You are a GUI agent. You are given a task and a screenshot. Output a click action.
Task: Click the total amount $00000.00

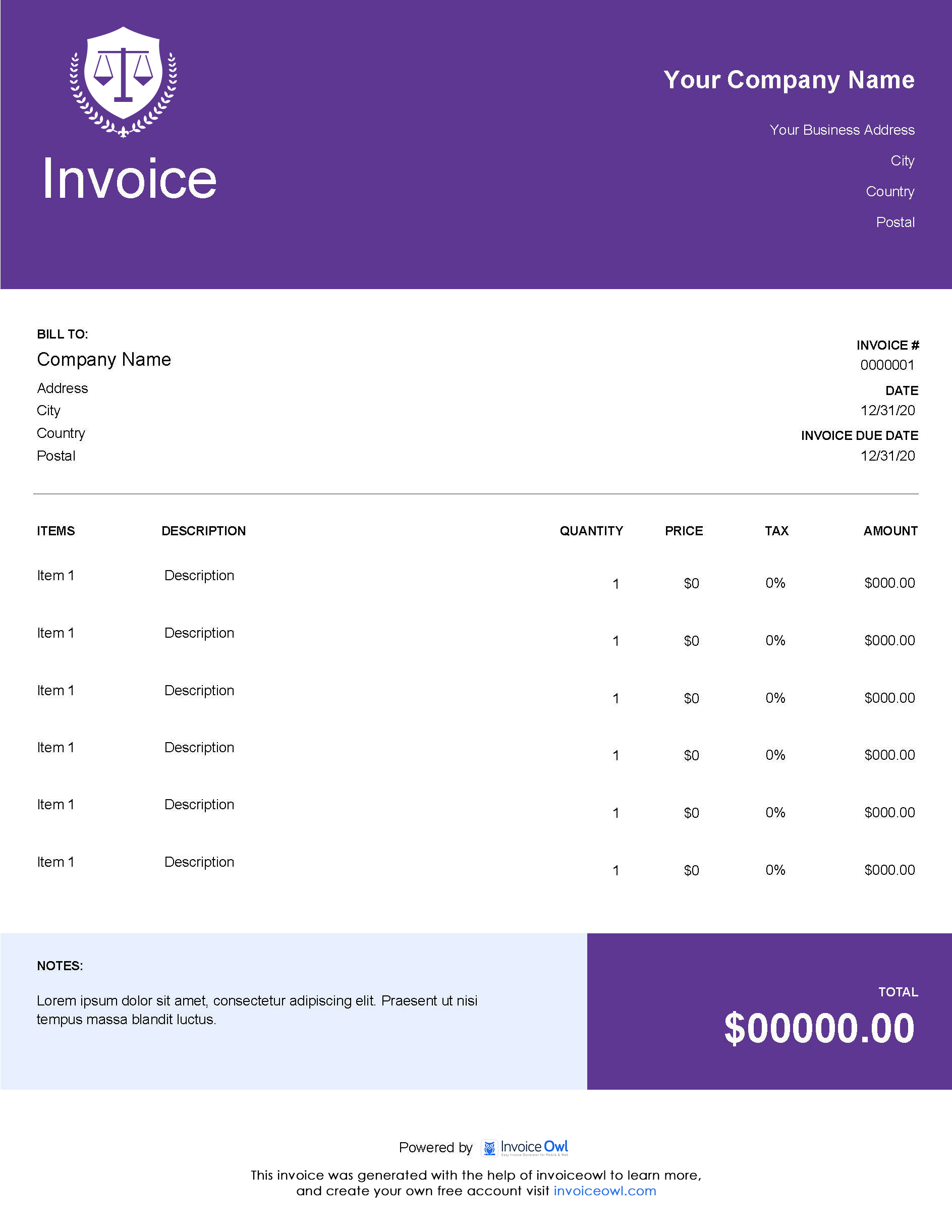[x=819, y=1028]
